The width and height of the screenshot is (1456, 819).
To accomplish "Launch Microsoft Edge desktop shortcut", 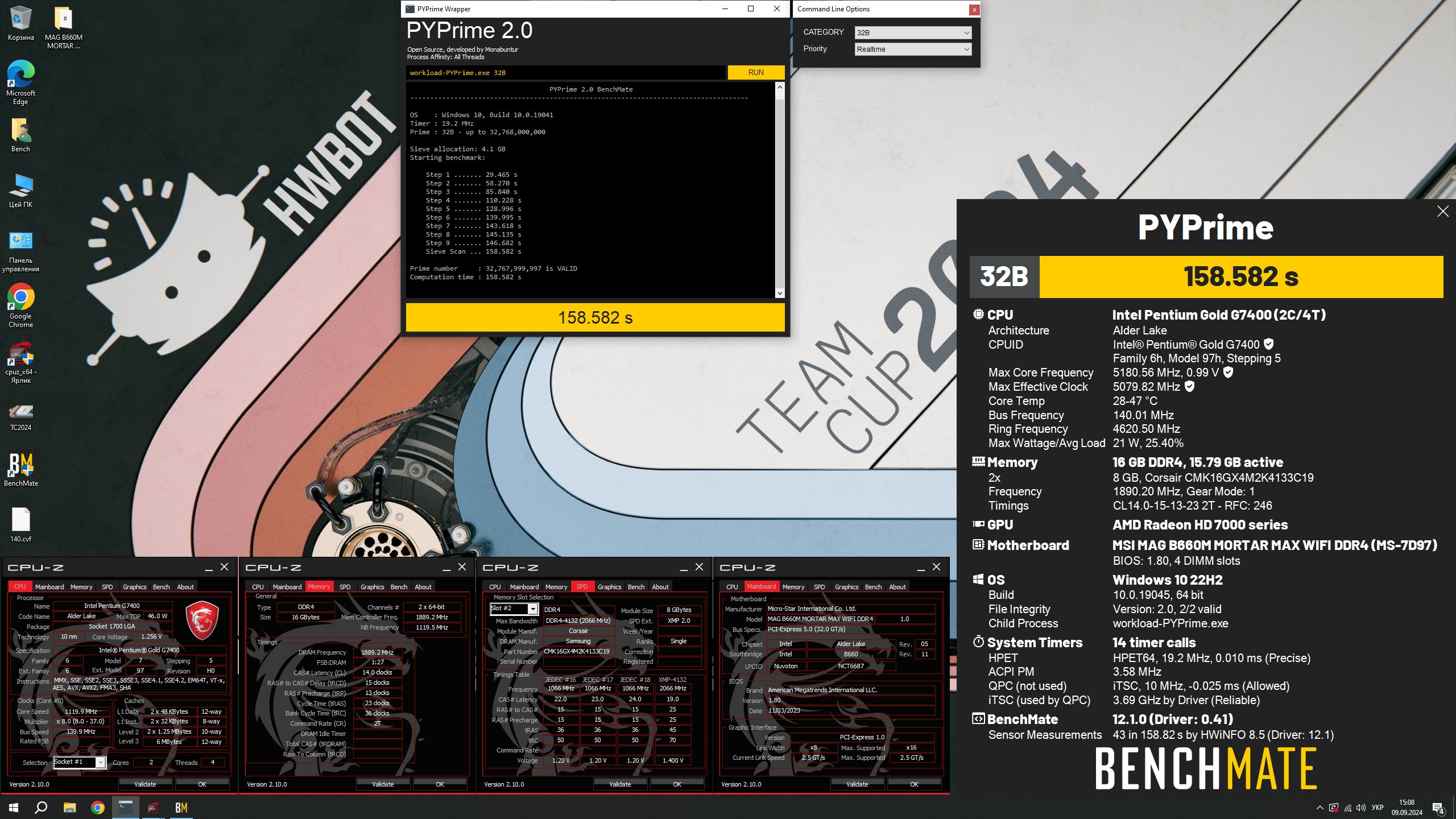I will pos(20,82).
